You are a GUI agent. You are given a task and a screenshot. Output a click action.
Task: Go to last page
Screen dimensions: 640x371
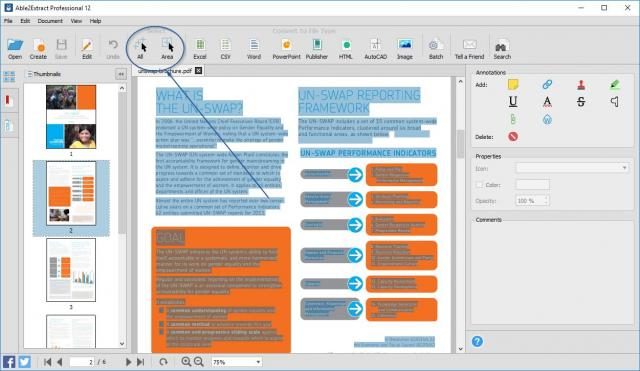(140, 362)
